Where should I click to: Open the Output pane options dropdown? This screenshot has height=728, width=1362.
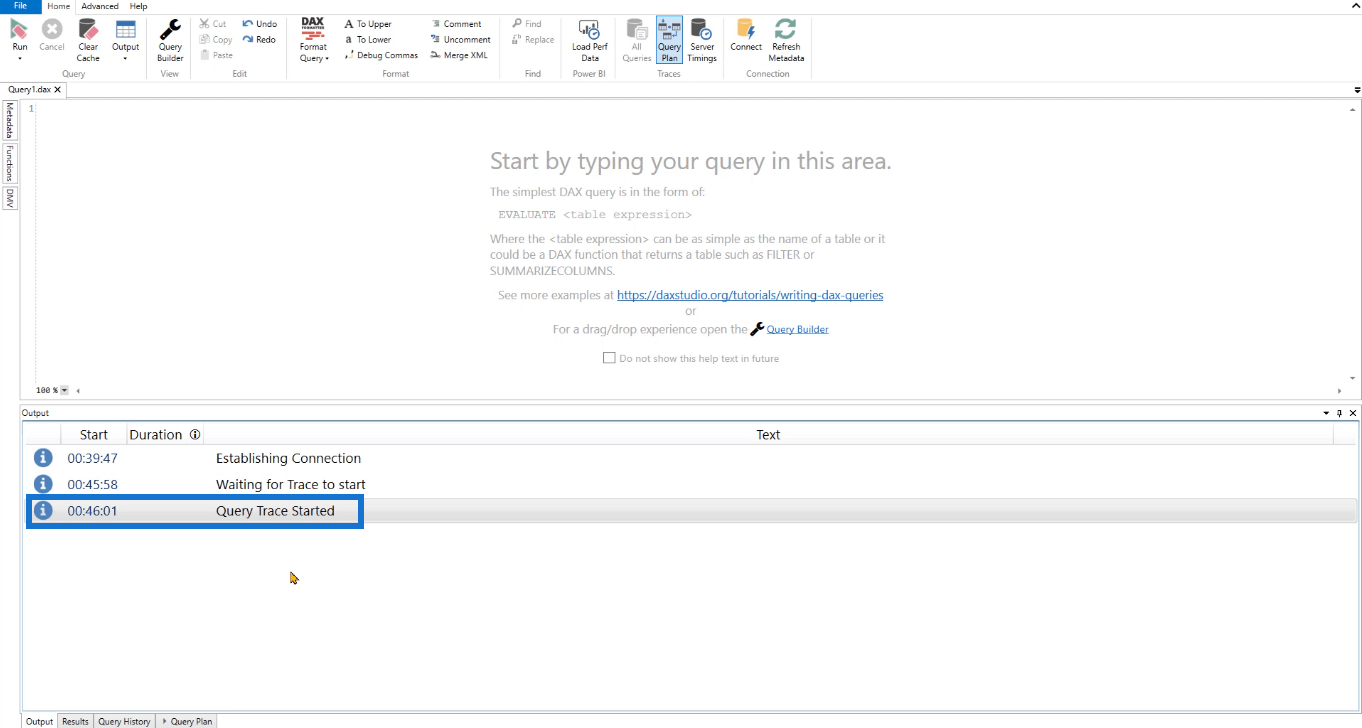coord(1328,413)
